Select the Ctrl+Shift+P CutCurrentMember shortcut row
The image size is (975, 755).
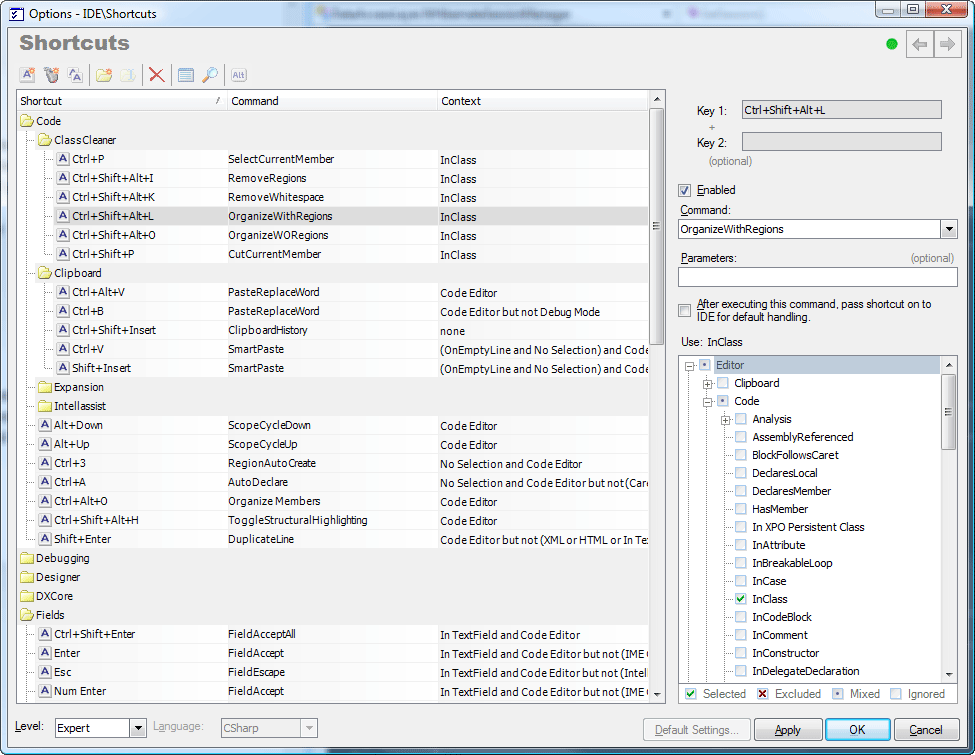click(x=103, y=254)
